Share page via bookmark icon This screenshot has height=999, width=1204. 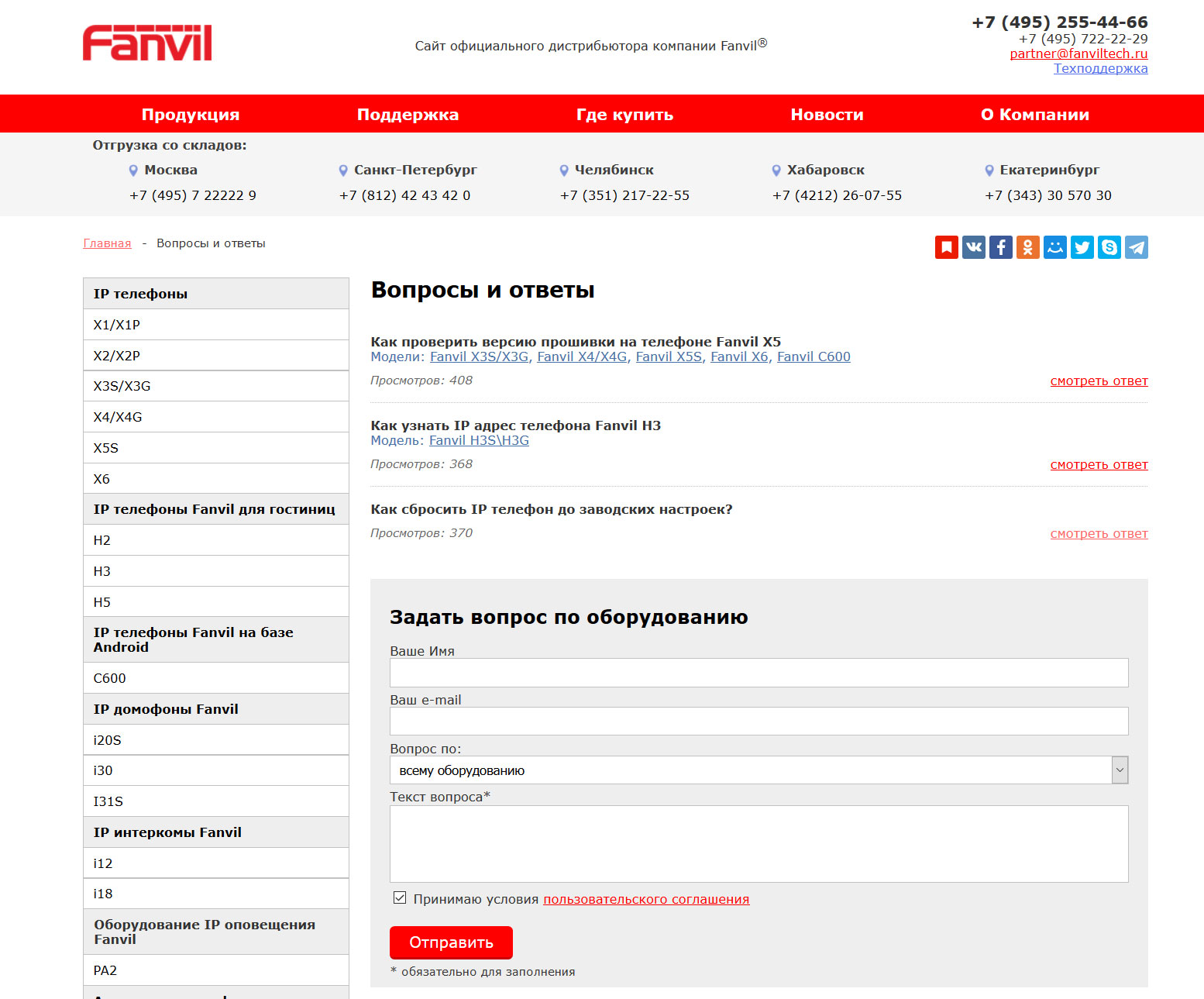[947, 247]
